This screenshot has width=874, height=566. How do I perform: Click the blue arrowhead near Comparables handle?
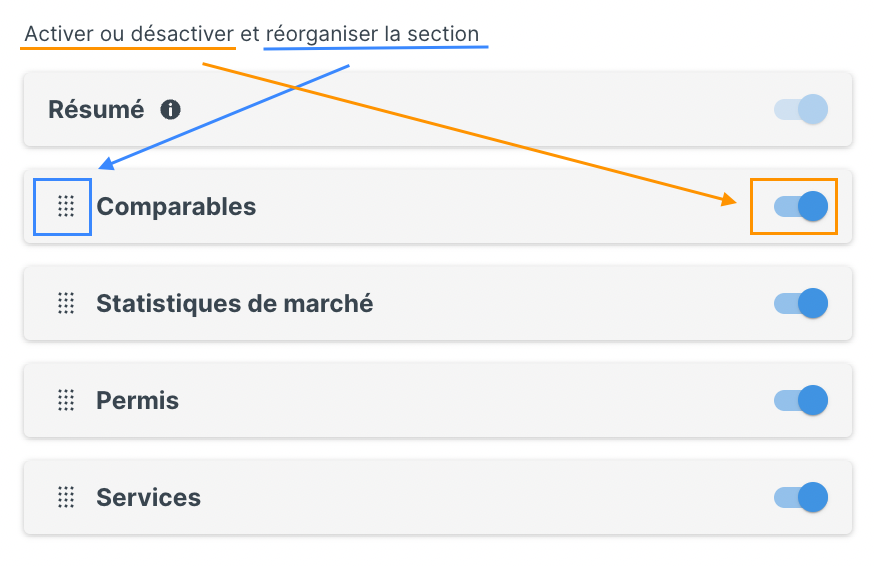point(106,163)
